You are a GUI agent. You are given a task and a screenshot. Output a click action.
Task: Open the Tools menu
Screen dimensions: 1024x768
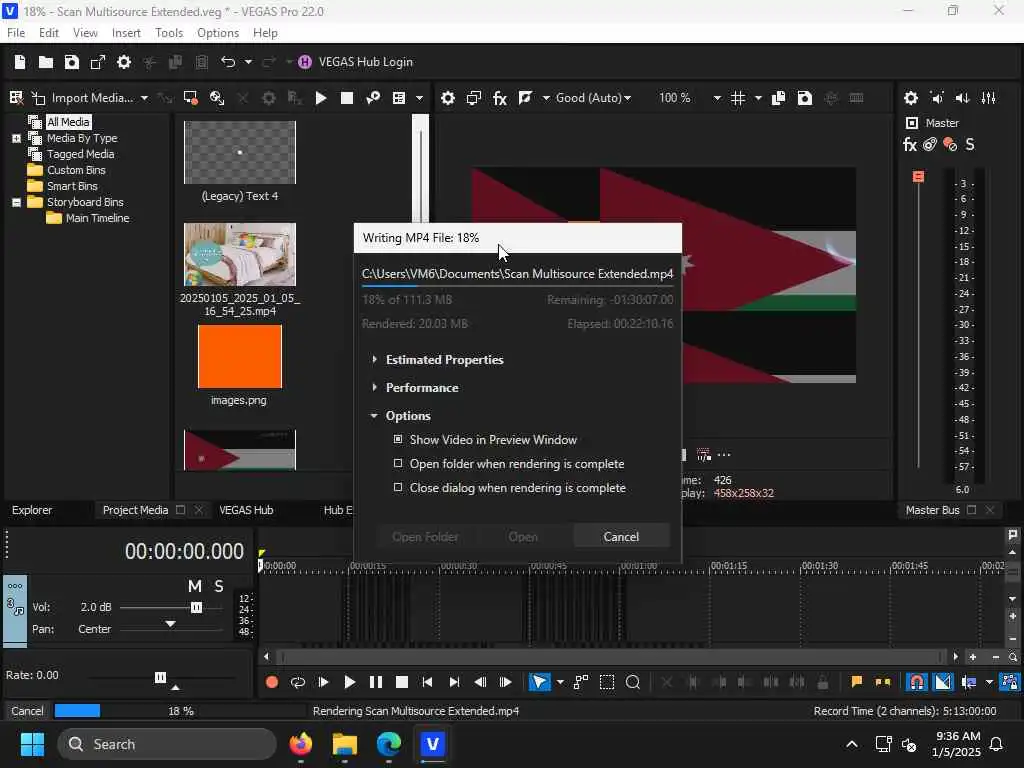(x=169, y=33)
